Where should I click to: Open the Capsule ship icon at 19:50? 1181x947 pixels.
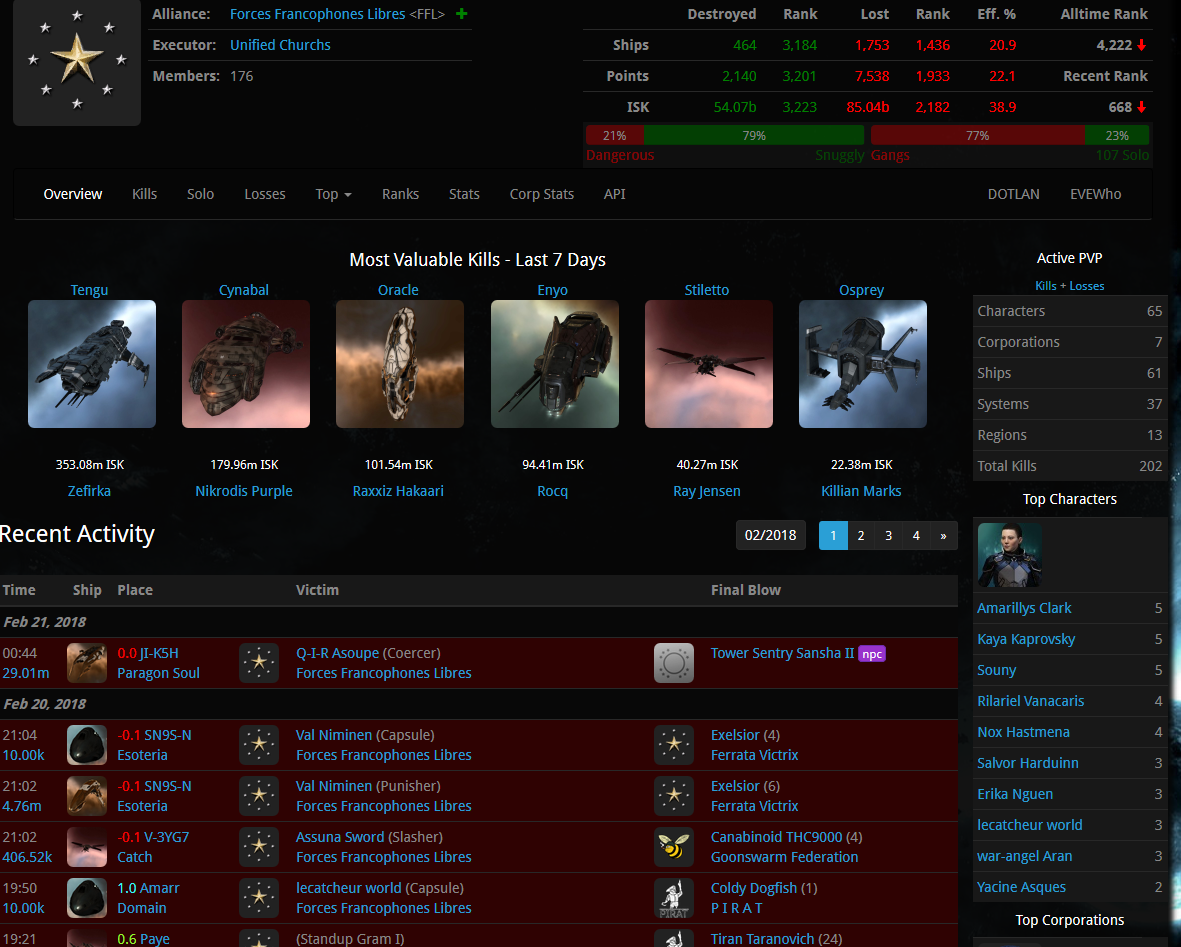pyautogui.click(x=87, y=898)
